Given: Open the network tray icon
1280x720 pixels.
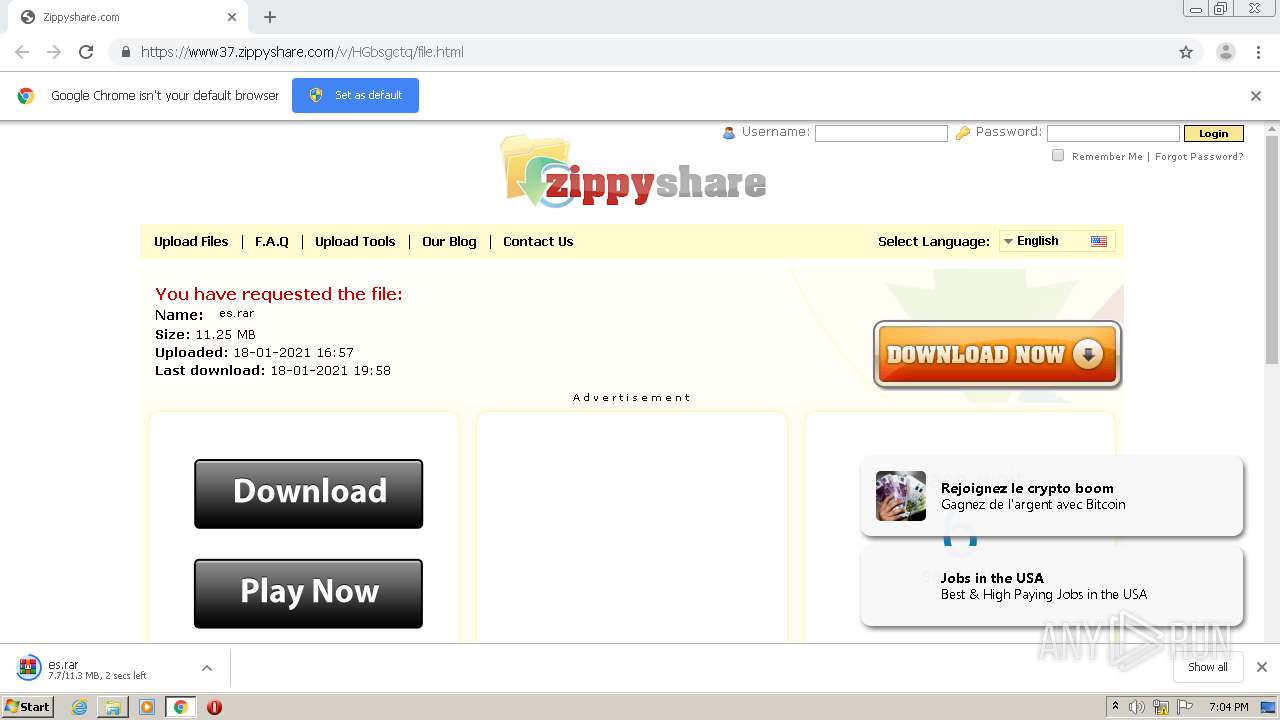Looking at the screenshot, I should [x=1161, y=707].
